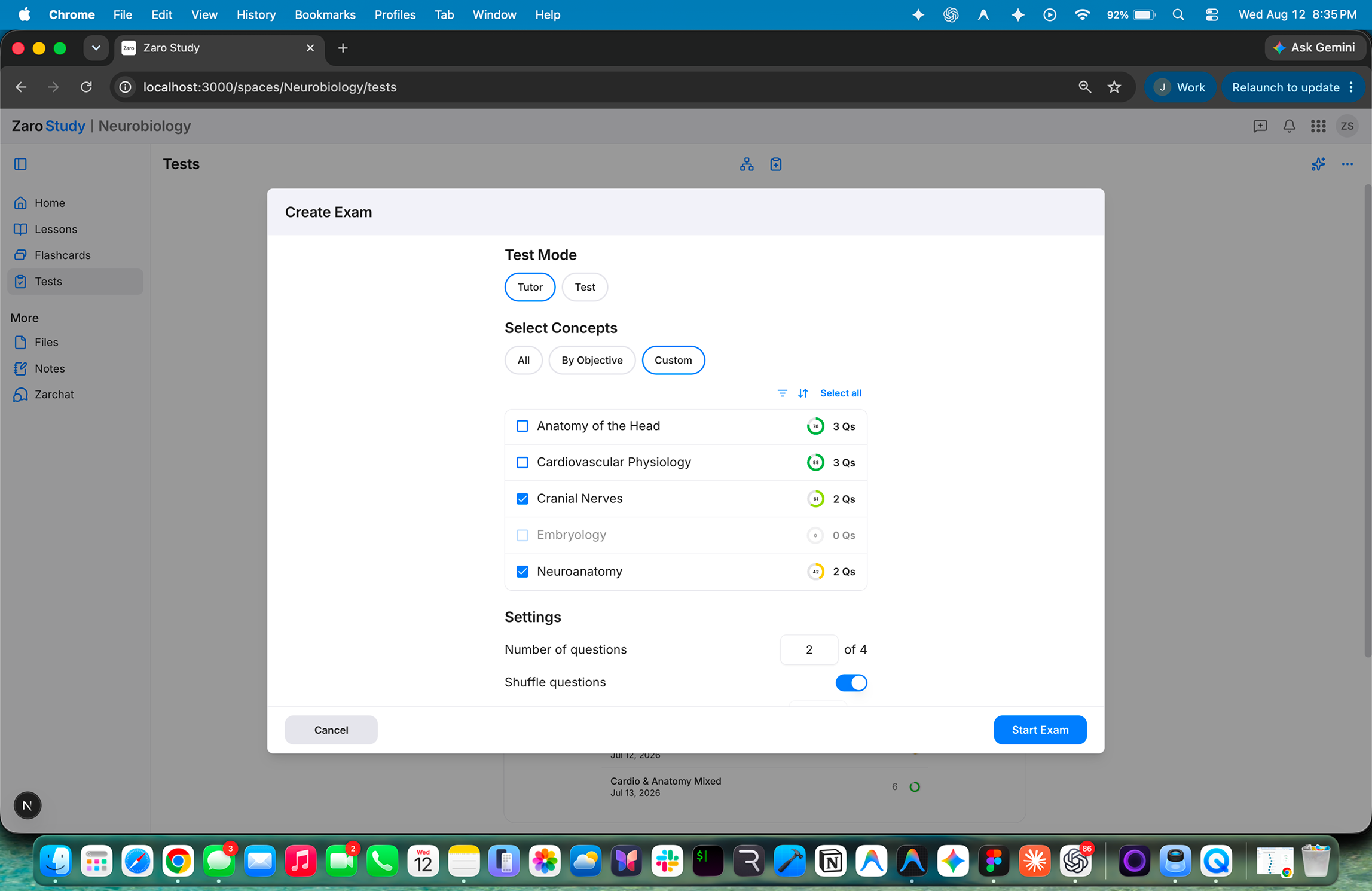Image resolution: width=1372 pixels, height=891 pixels.
Task: Open the Bookmarks menu
Action: (325, 15)
